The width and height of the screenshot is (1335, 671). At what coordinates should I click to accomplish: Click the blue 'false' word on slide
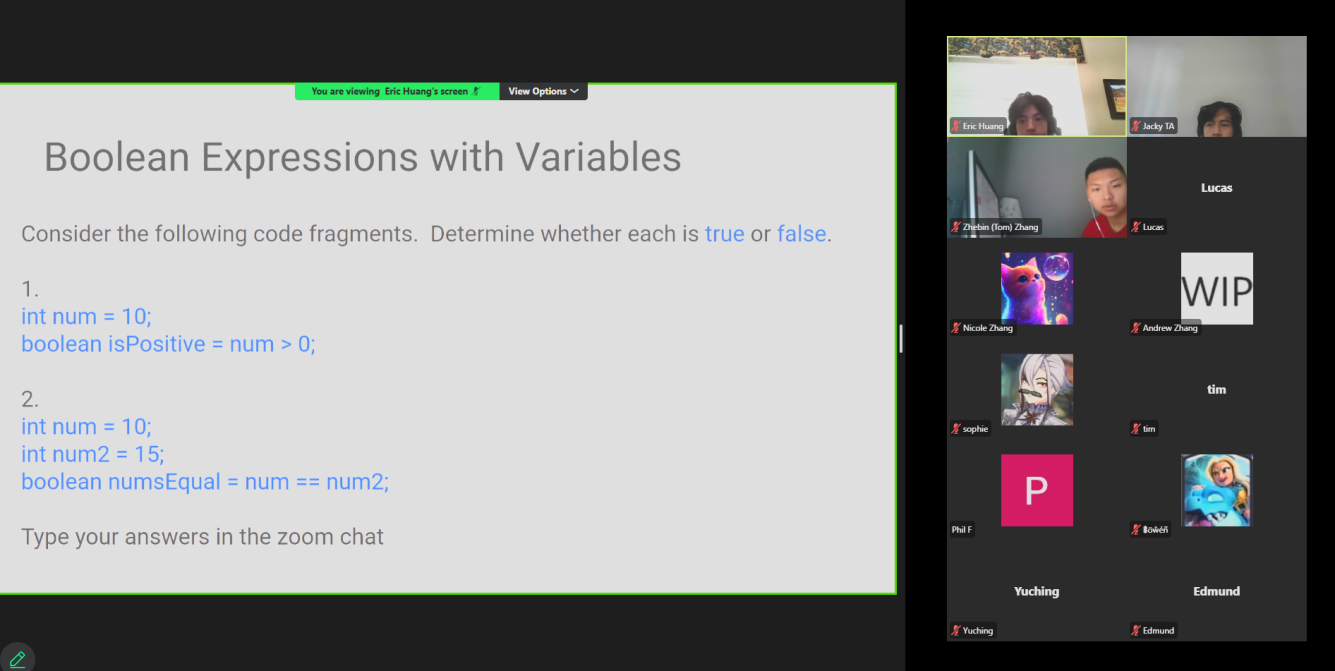click(x=801, y=234)
